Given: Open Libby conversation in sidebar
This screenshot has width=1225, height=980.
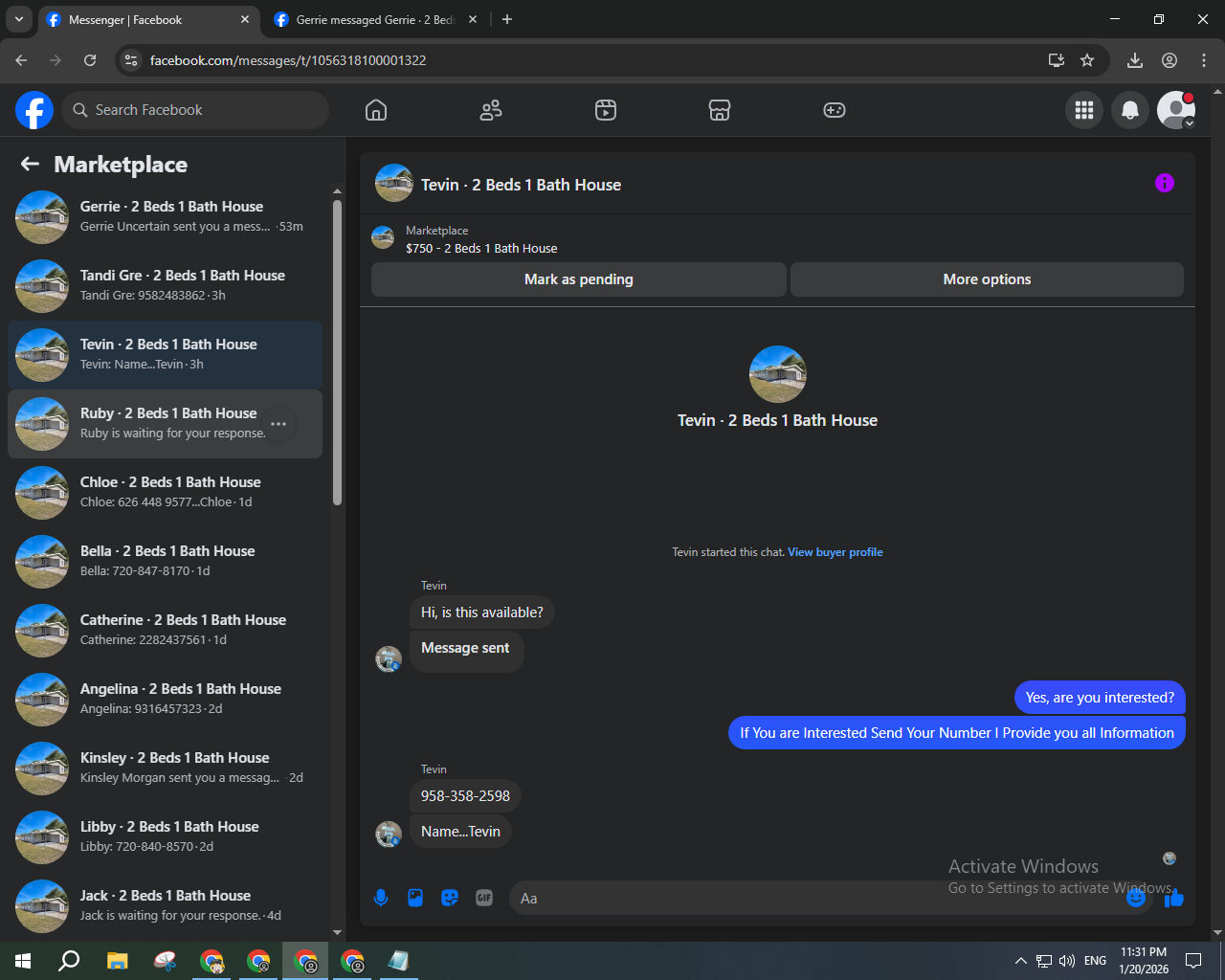Looking at the screenshot, I should [166, 837].
